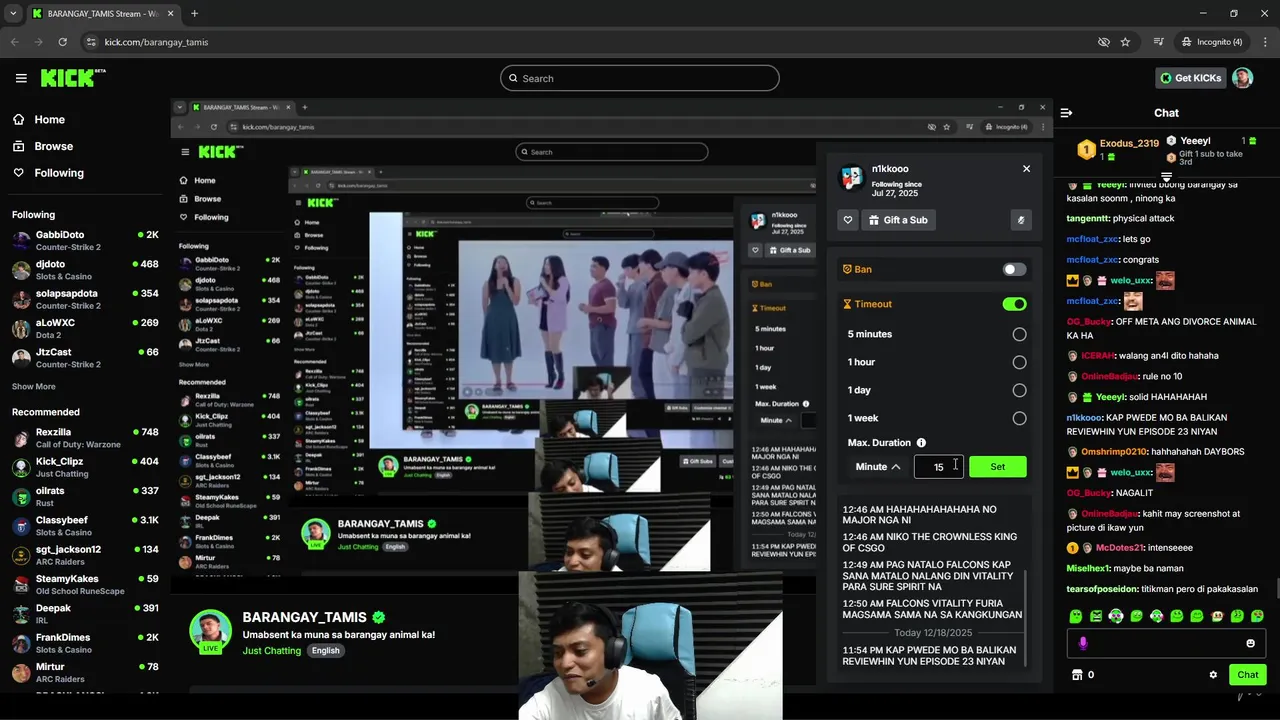Click the BARANGAY_TAMIS channel avatar with LIVE badge
Viewport: 1280px width, 720px height.
pyautogui.click(x=210, y=631)
